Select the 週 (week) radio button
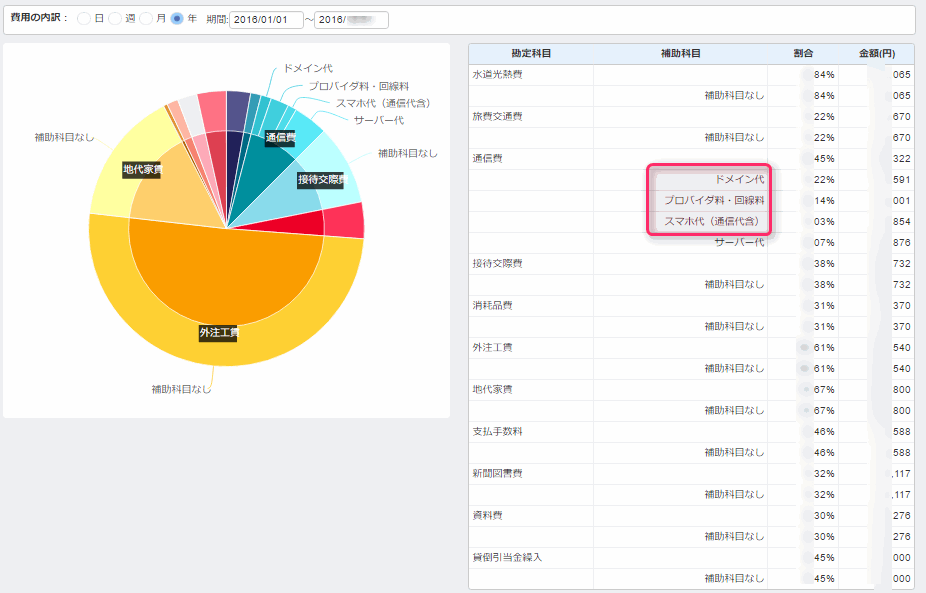Viewport: 926px width, 593px height. [x=115, y=19]
